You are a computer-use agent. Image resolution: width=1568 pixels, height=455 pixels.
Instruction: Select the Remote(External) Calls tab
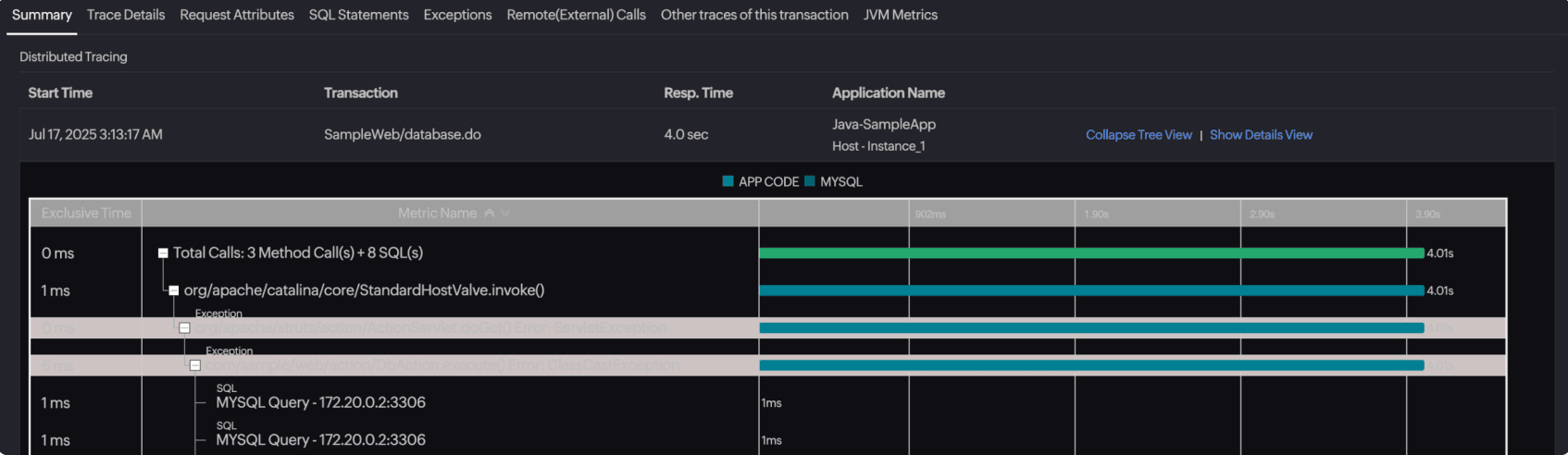(x=576, y=15)
